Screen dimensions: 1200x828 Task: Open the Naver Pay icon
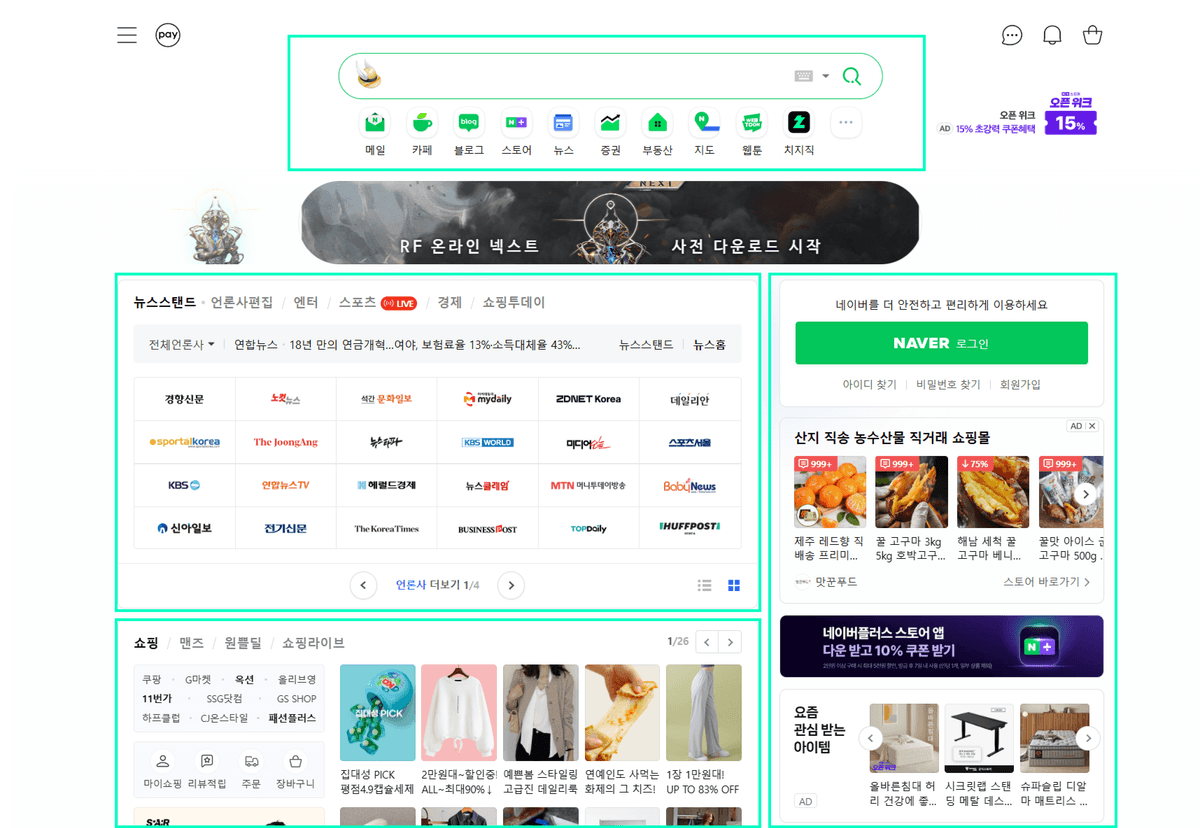click(168, 35)
